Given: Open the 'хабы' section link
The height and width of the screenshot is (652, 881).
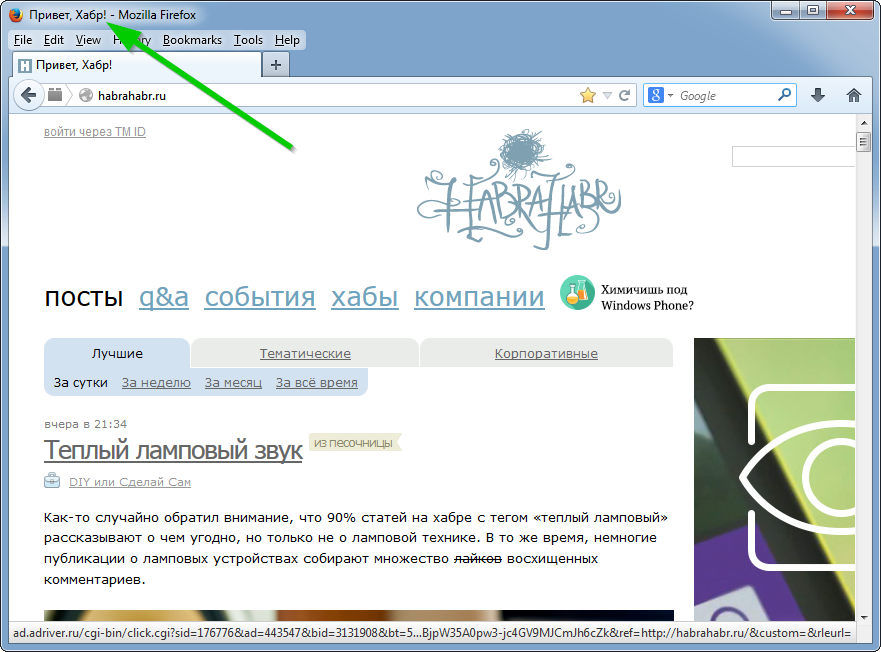Looking at the screenshot, I should 365,297.
